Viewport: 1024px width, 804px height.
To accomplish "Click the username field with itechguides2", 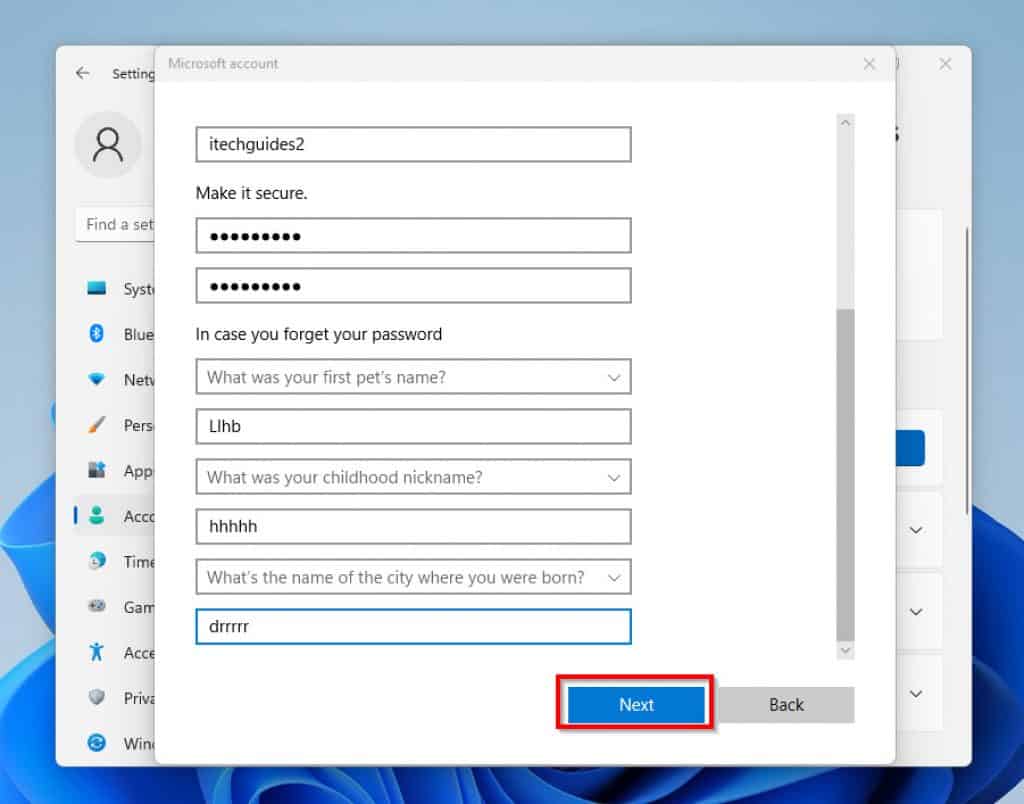I will pos(413,144).
